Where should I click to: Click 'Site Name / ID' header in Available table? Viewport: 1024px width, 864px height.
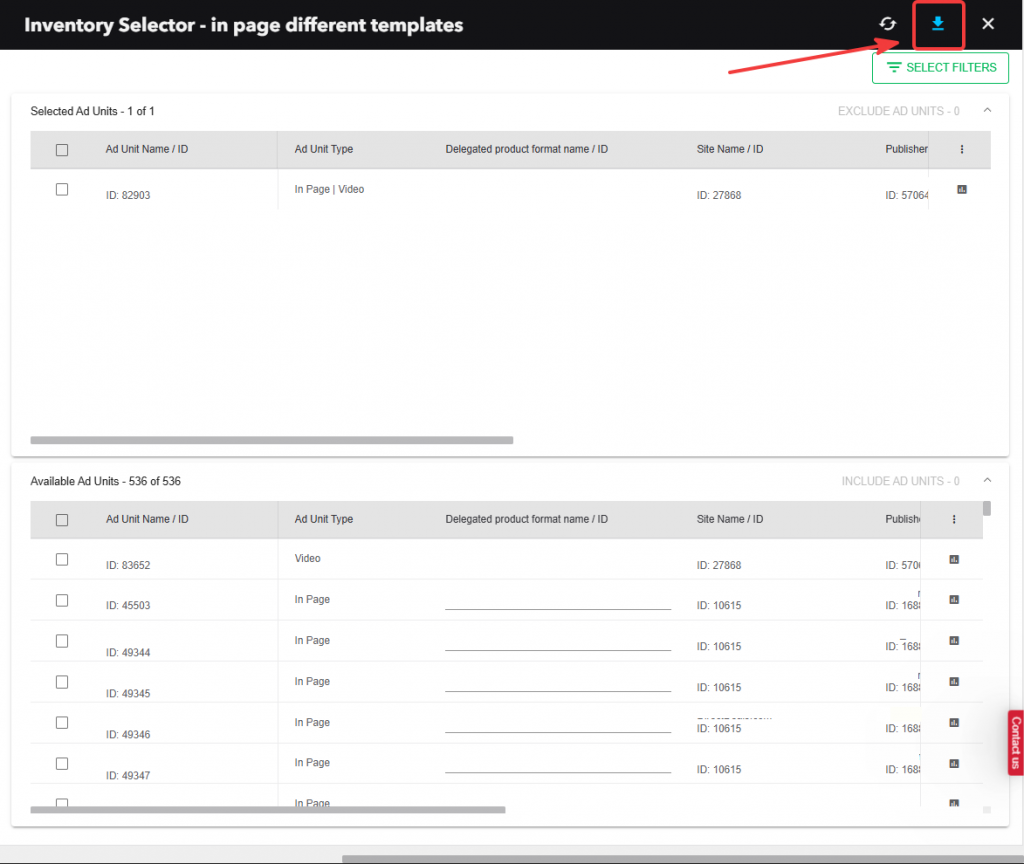[730, 519]
